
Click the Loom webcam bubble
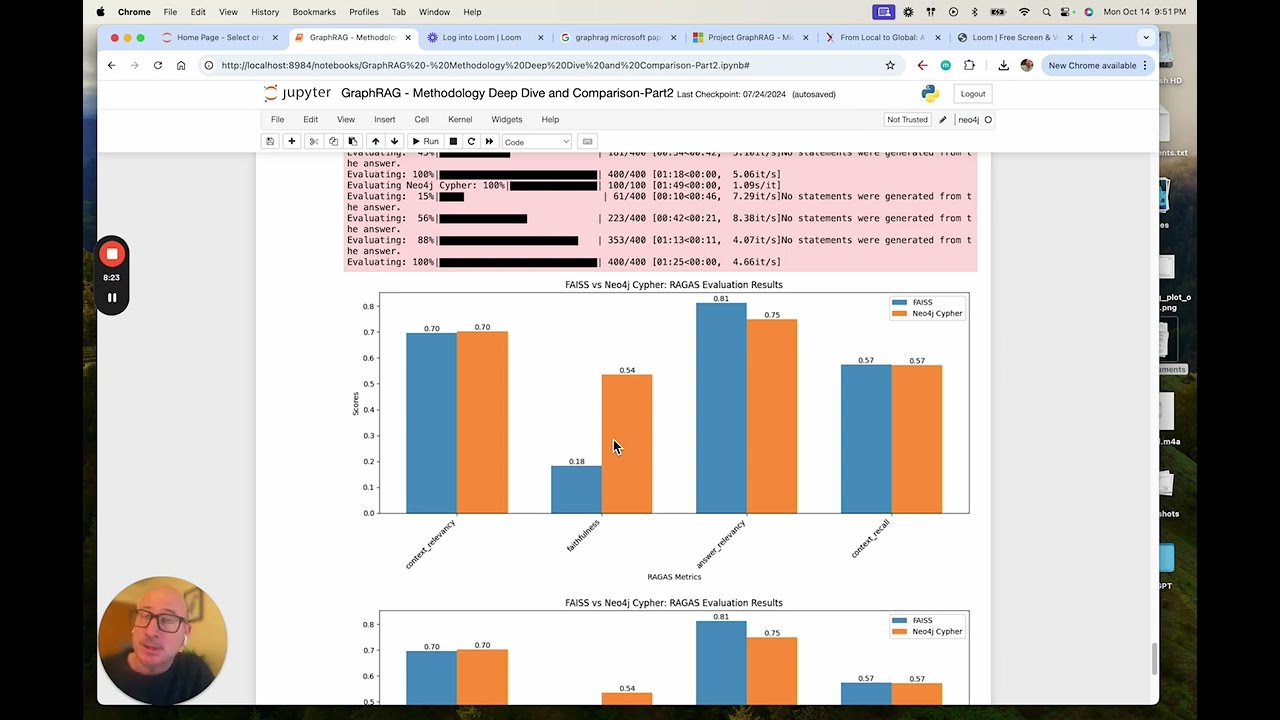point(162,640)
